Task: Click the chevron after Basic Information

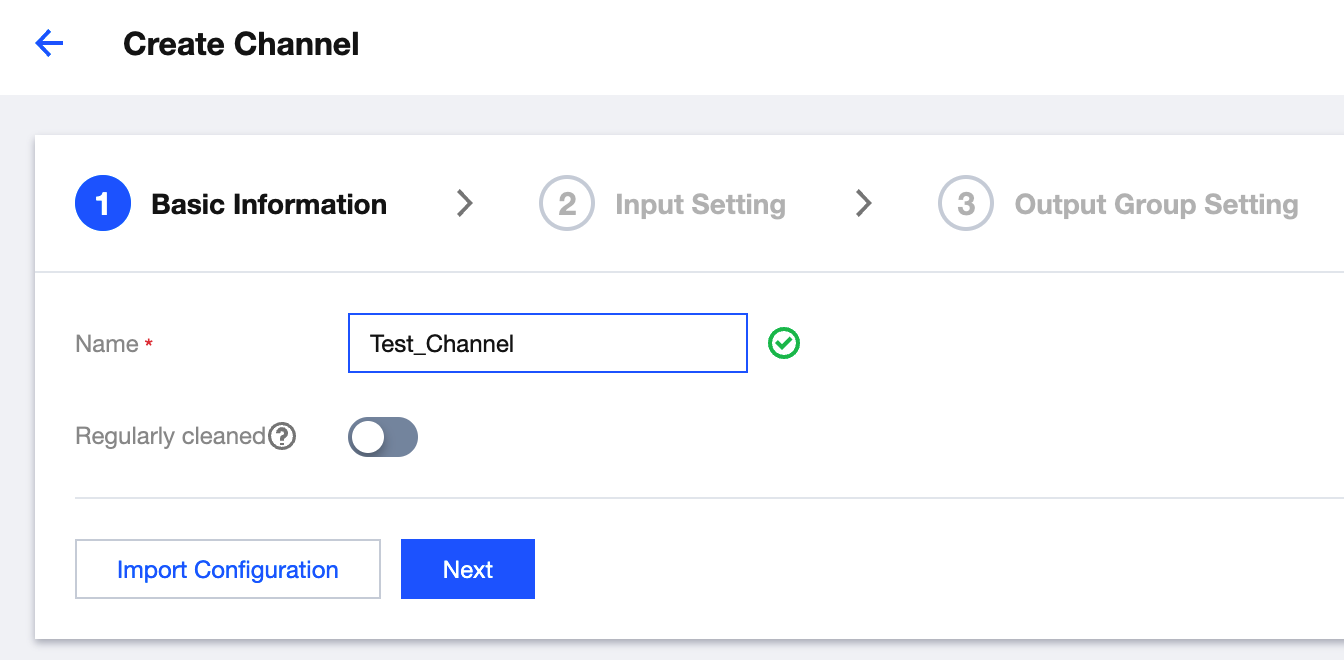Action: tap(464, 204)
